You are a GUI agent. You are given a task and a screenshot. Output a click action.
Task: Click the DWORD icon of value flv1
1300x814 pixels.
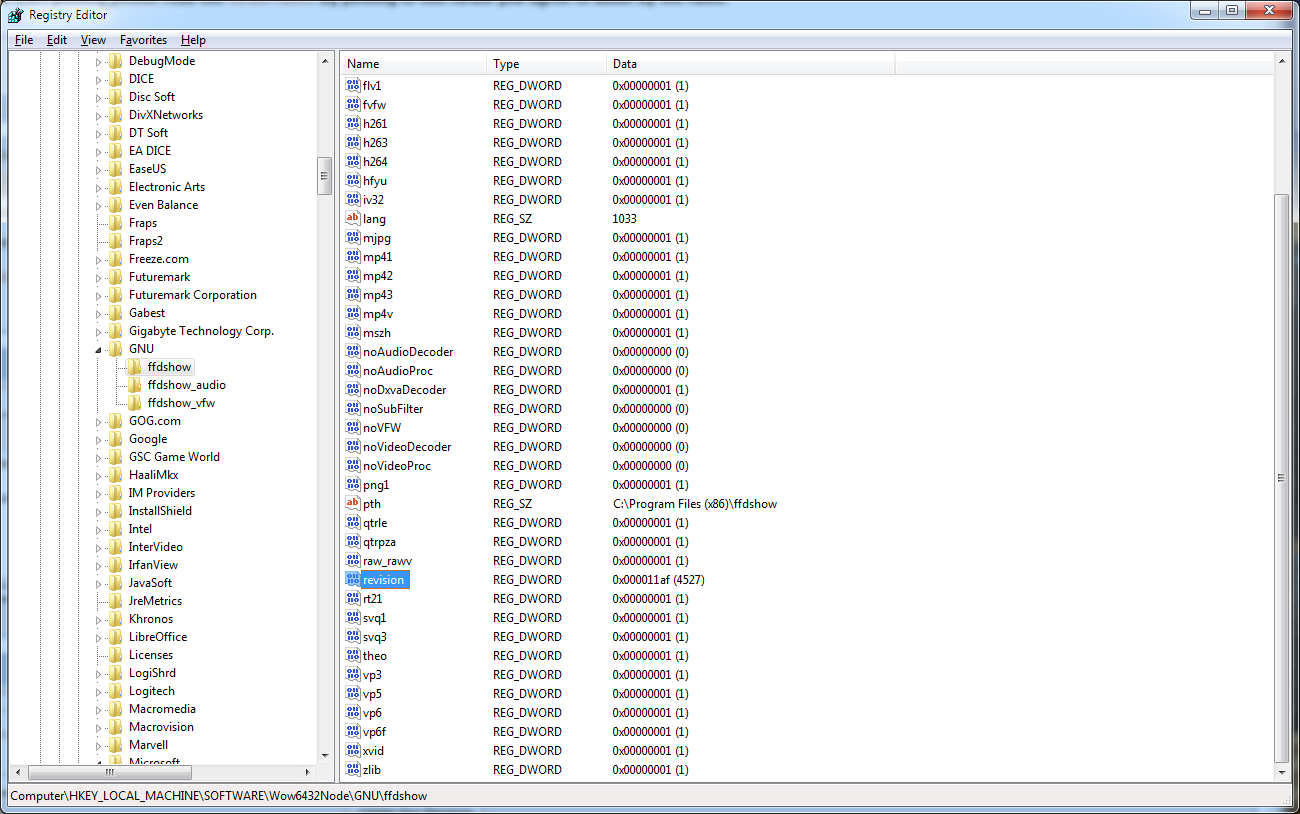pyautogui.click(x=352, y=86)
